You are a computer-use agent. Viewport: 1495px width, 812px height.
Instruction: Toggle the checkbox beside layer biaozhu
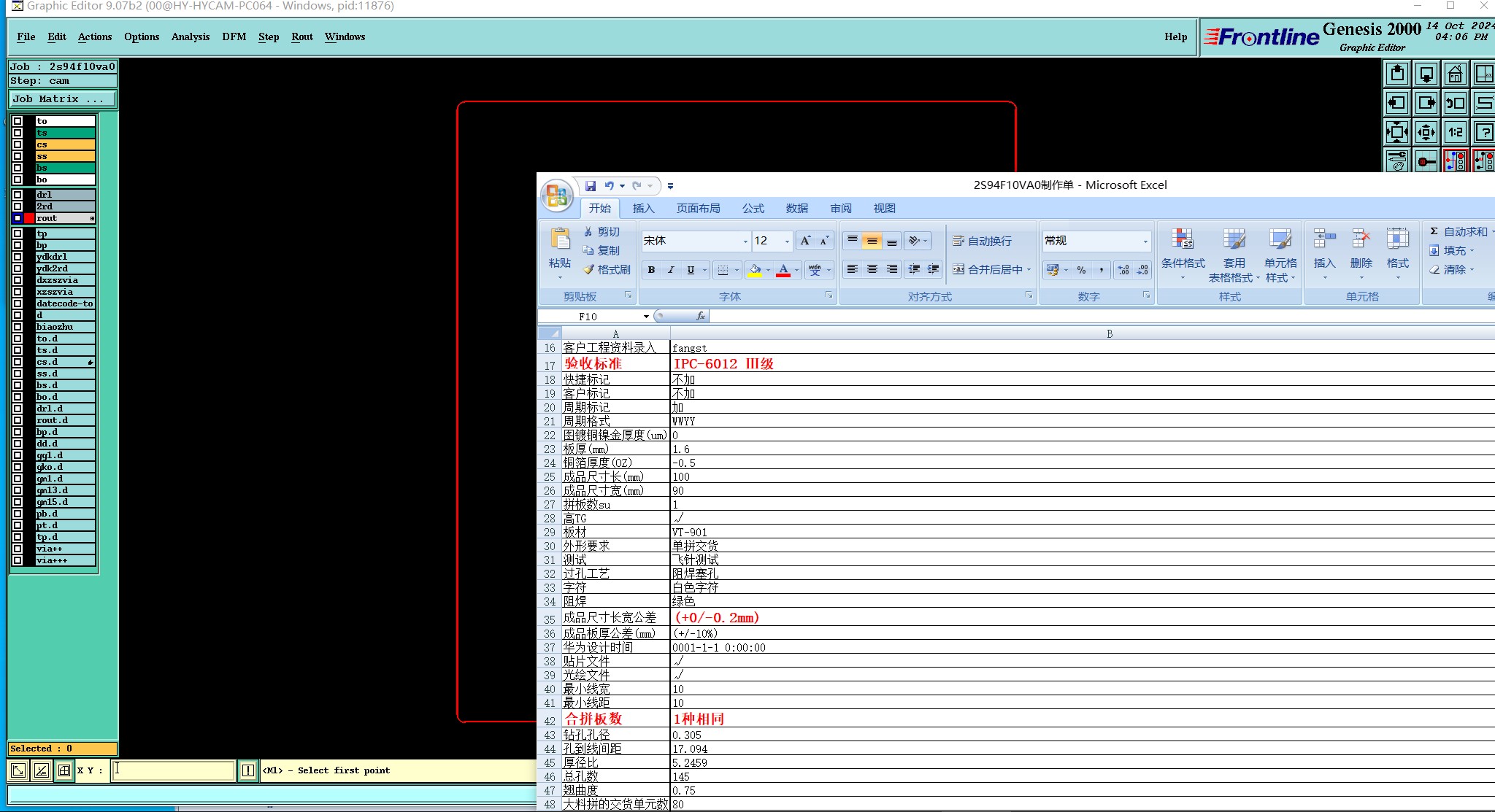18,327
